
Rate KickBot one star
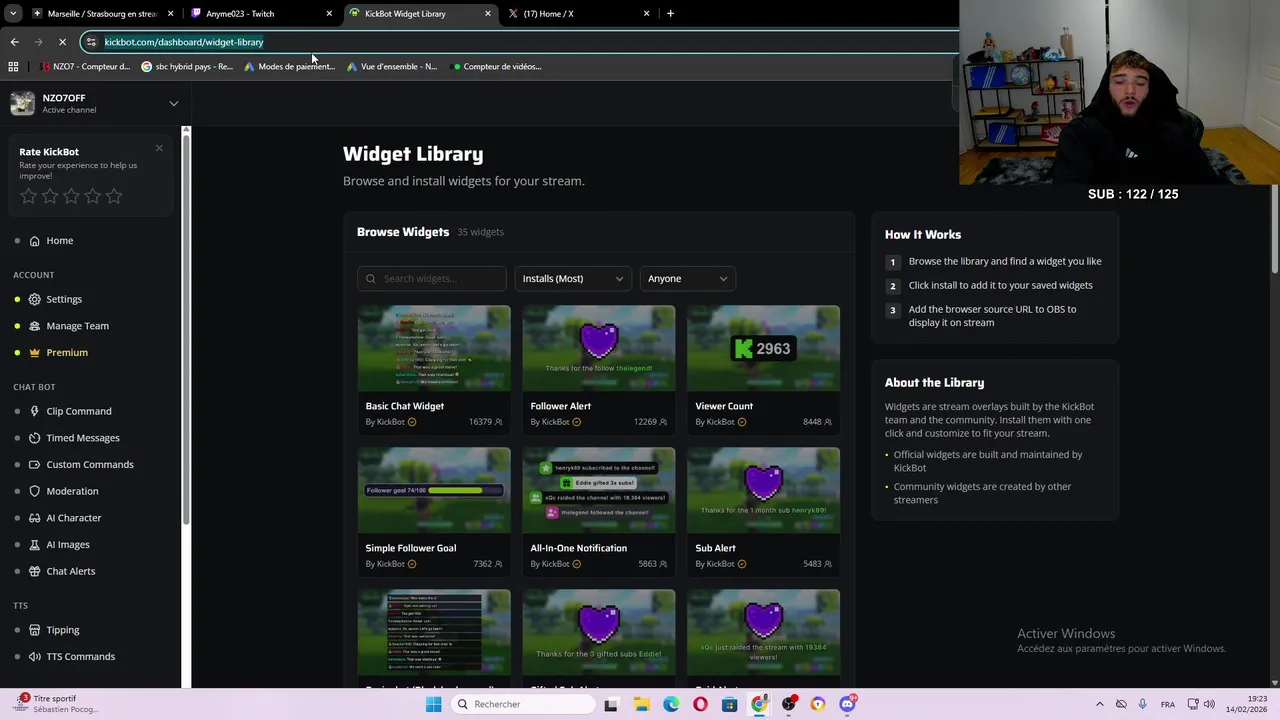pos(28,196)
